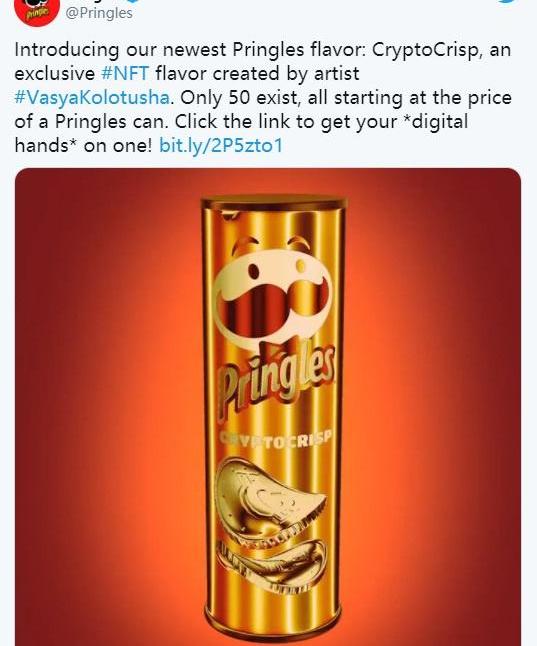Image resolution: width=537 pixels, height=646 pixels.
Task: Click the mascot's bow tie on the can
Action: point(278,350)
